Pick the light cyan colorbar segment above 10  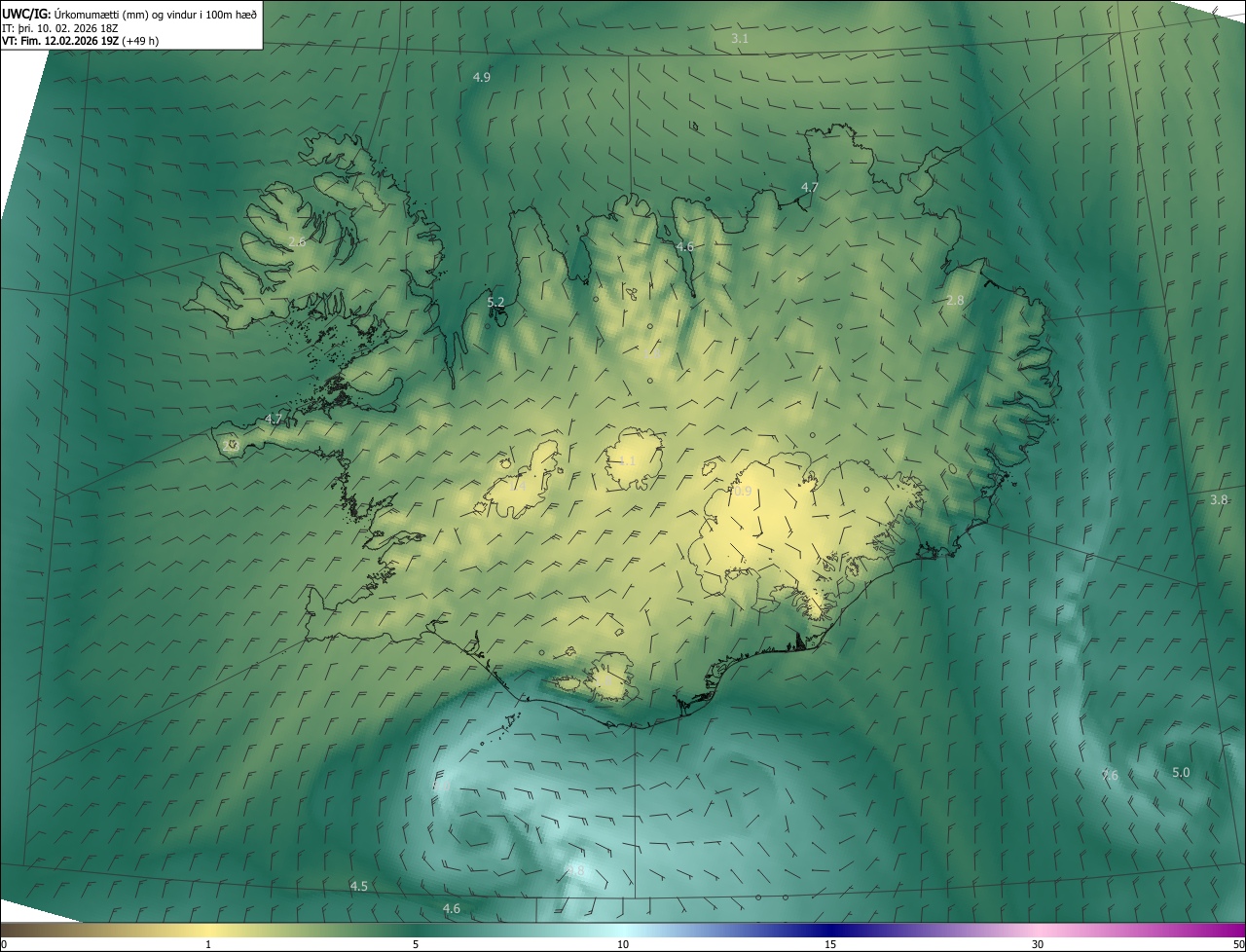click(623, 931)
